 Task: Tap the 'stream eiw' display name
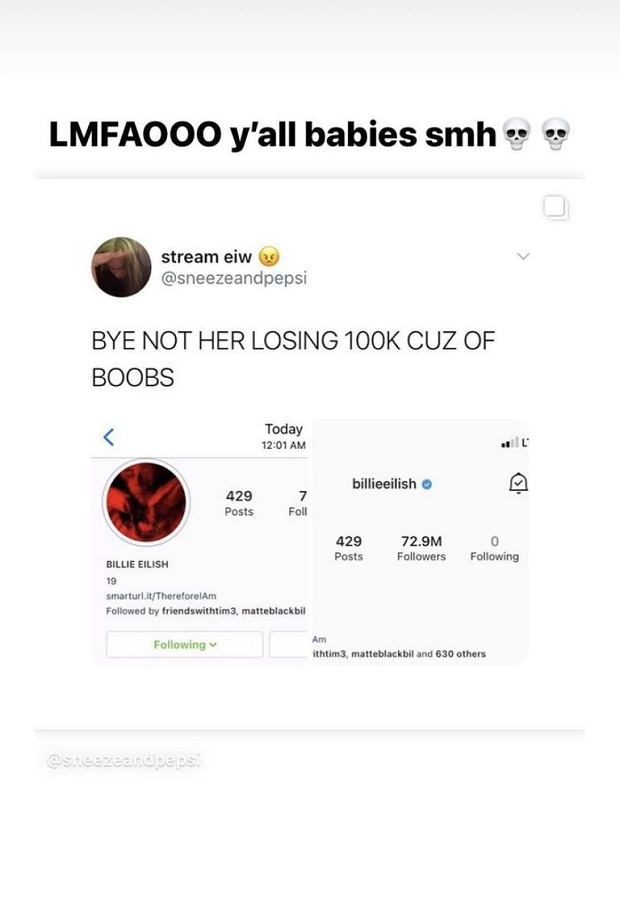[x=206, y=257]
